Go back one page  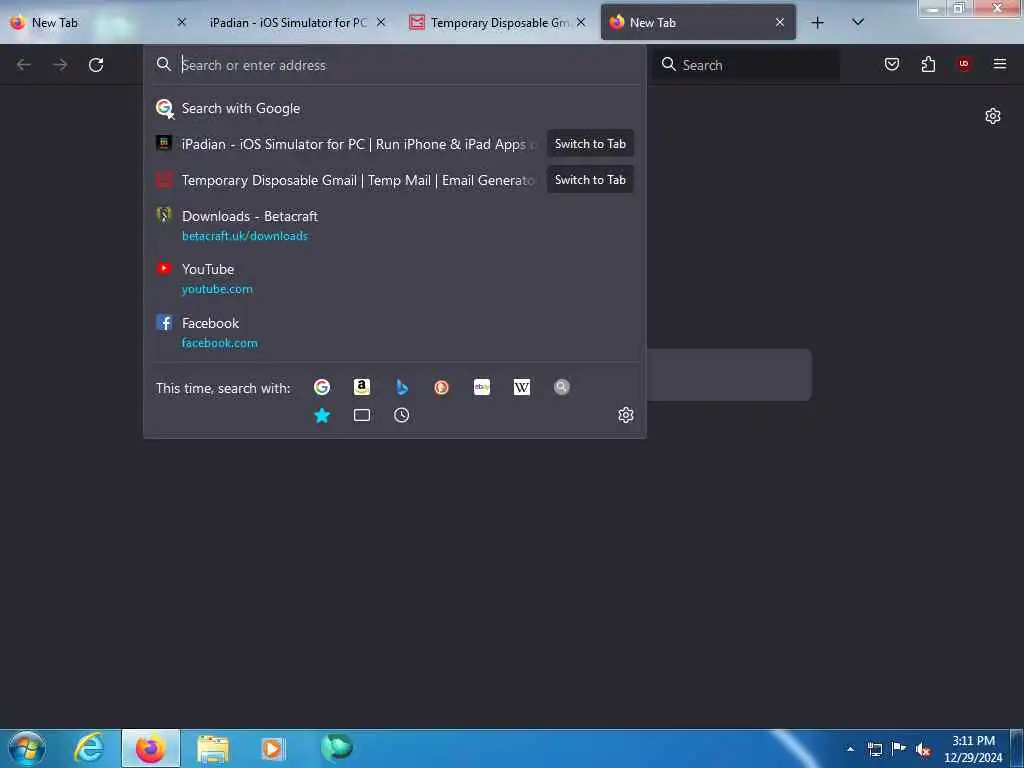point(24,65)
